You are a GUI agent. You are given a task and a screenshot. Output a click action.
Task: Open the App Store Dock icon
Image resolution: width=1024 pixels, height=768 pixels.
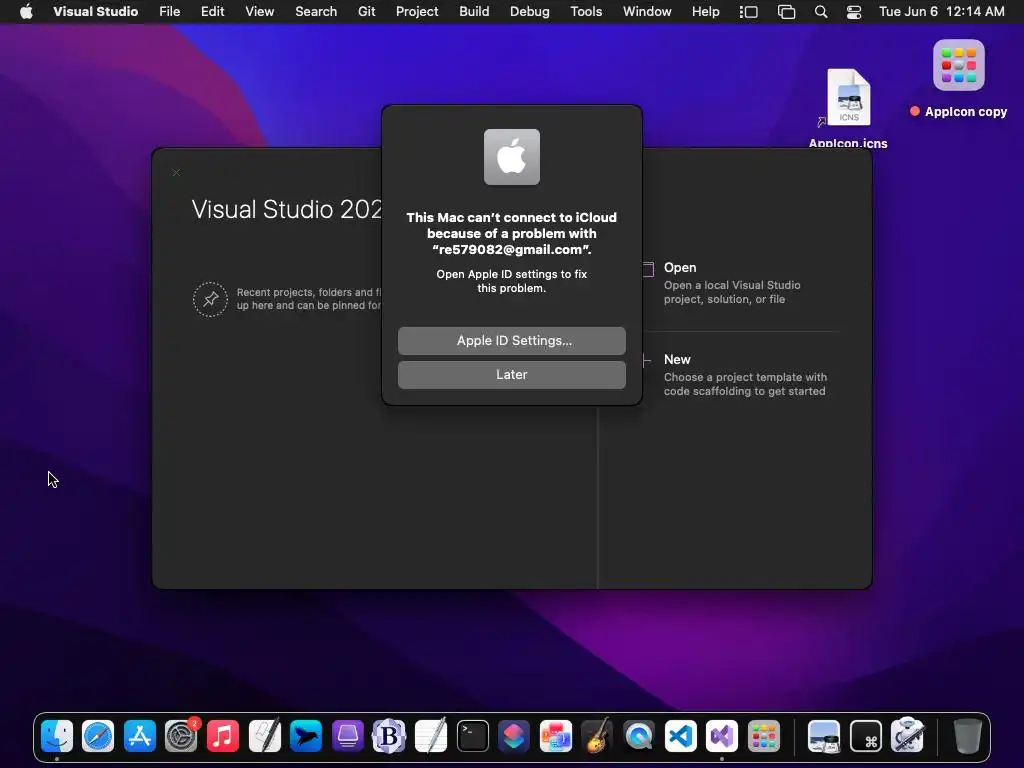tap(140, 736)
